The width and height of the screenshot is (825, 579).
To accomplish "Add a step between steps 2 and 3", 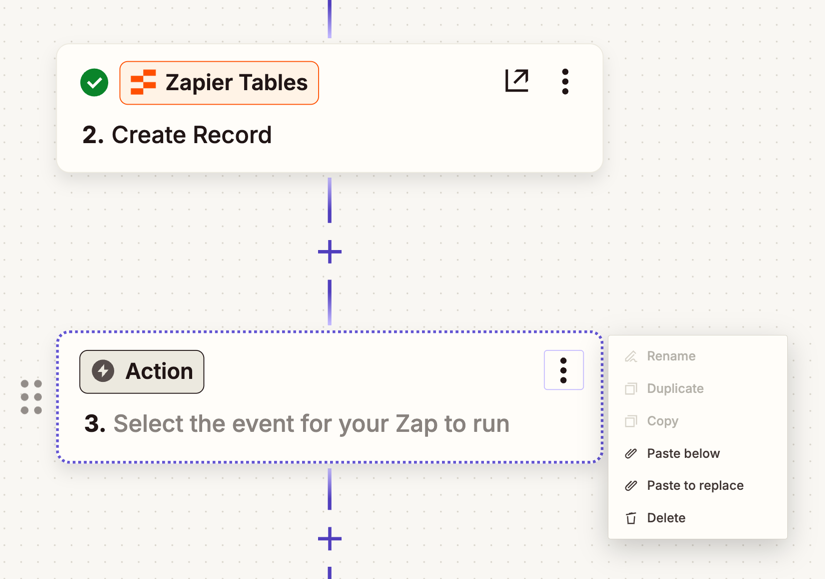I will [x=330, y=252].
